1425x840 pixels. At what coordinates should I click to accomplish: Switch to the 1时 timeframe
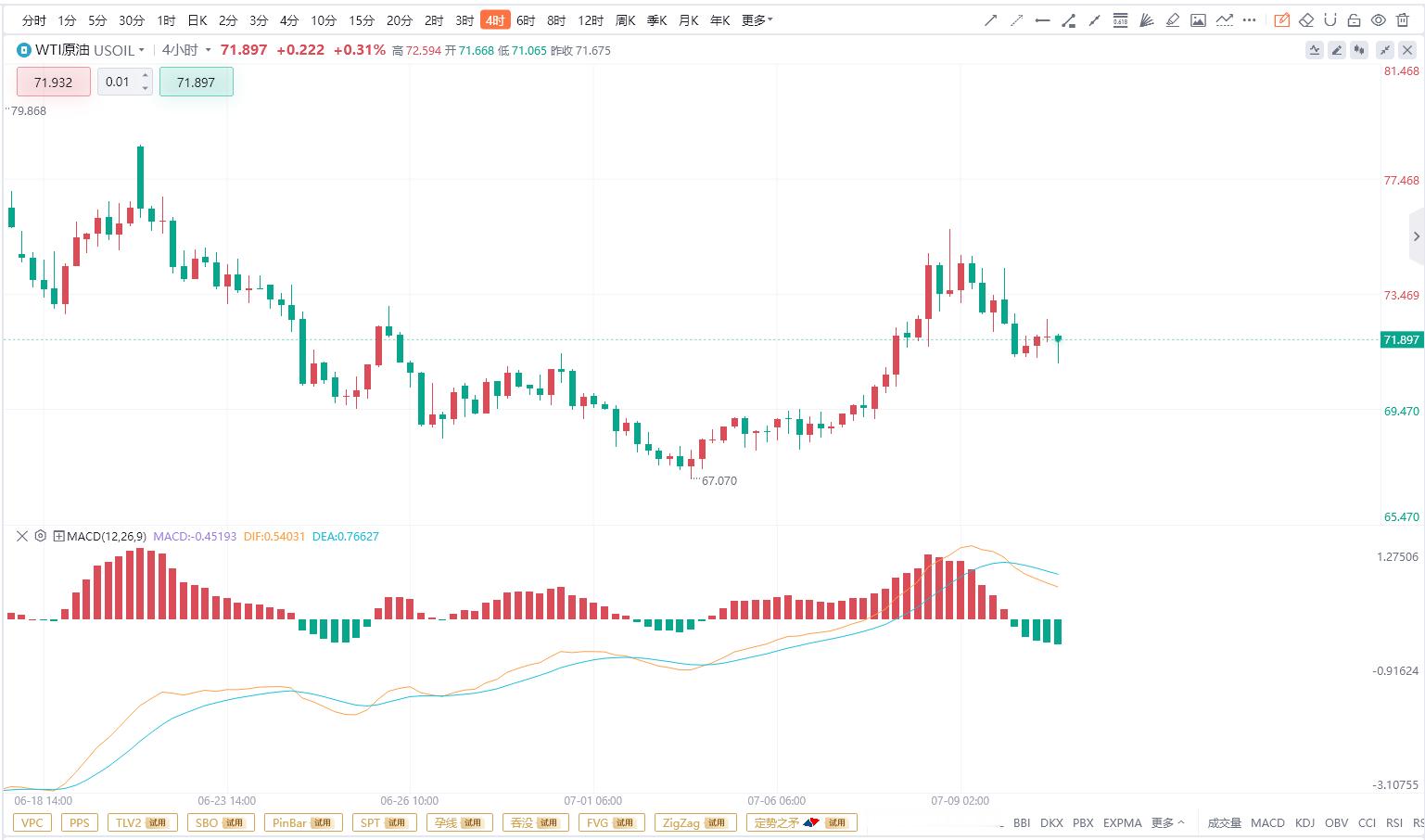(x=166, y=20)
